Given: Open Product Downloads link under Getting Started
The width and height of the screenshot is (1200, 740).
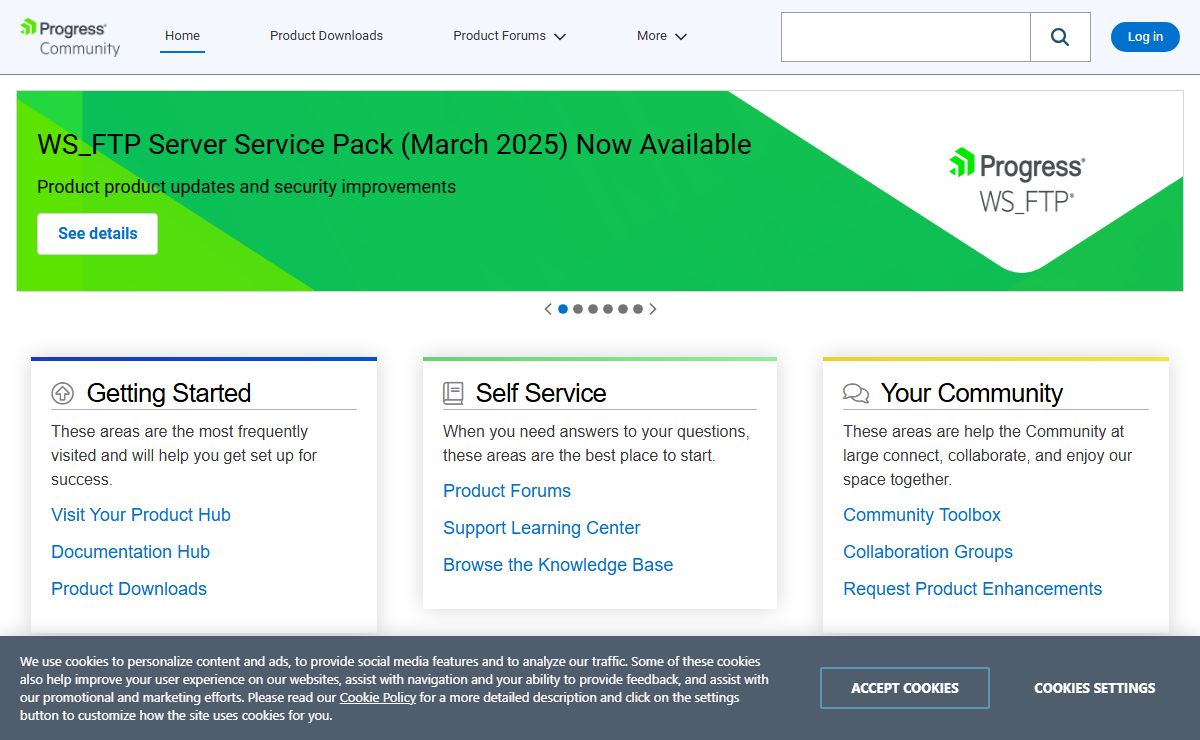Looking at the screenshot, I should click(x=129, y=589).
